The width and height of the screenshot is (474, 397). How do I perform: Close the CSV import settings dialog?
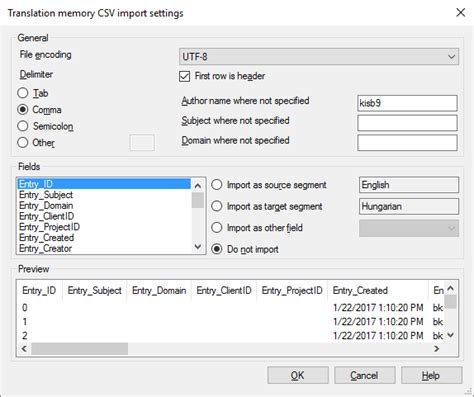pyautogui.click(x=460, y=13)
